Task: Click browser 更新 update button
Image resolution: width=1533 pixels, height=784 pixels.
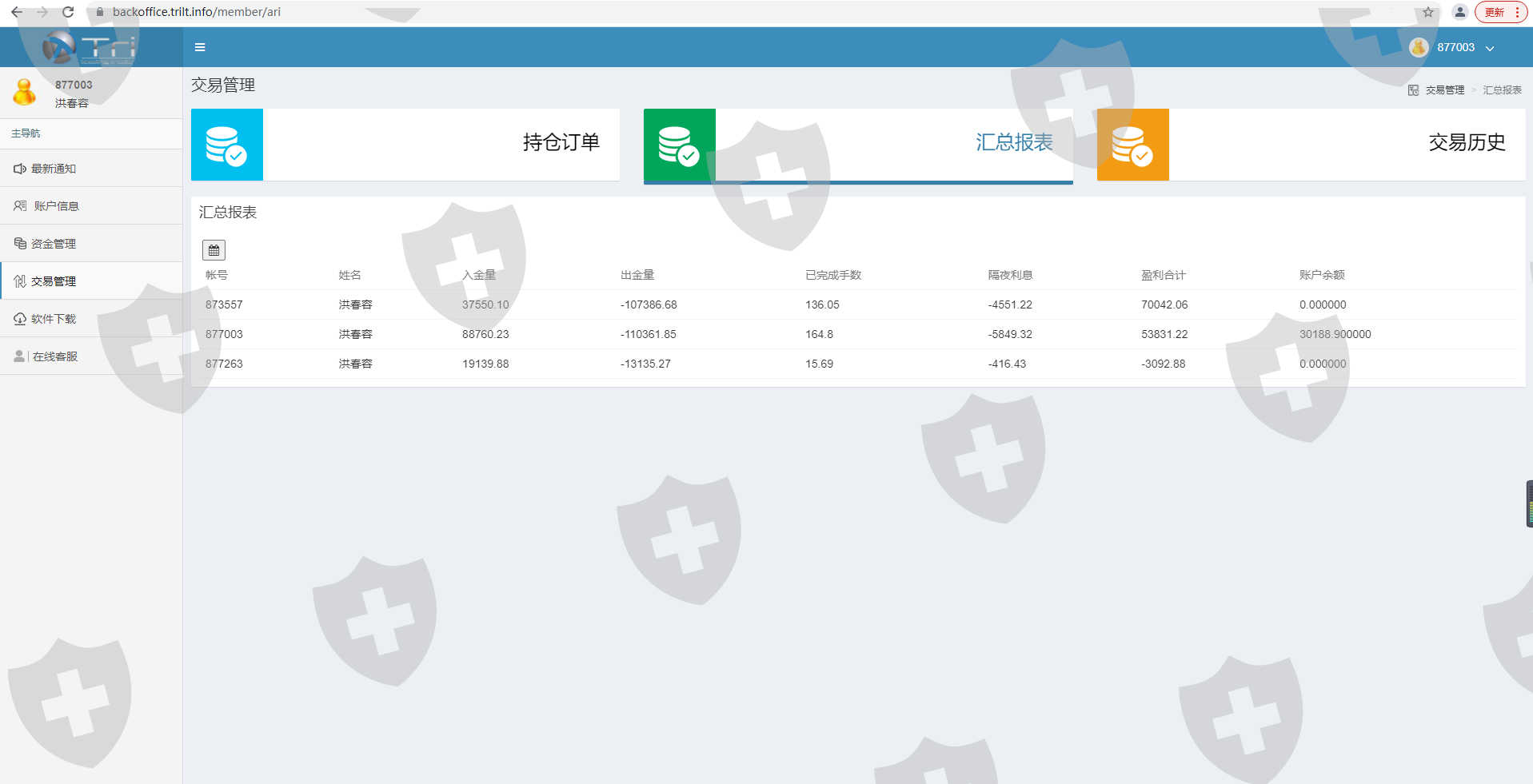Action: coord(1495,12)
